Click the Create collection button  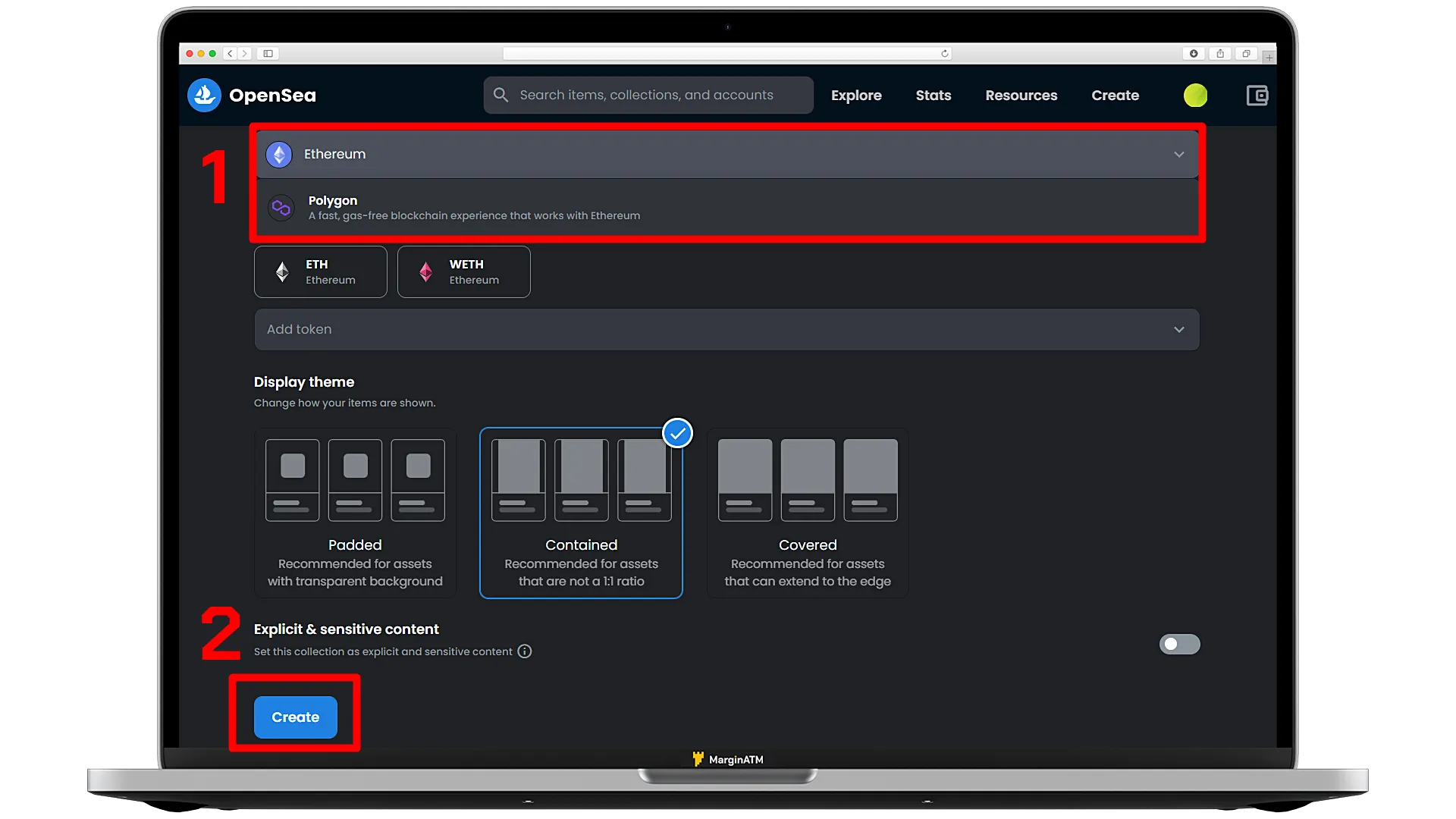pos(296,716)
